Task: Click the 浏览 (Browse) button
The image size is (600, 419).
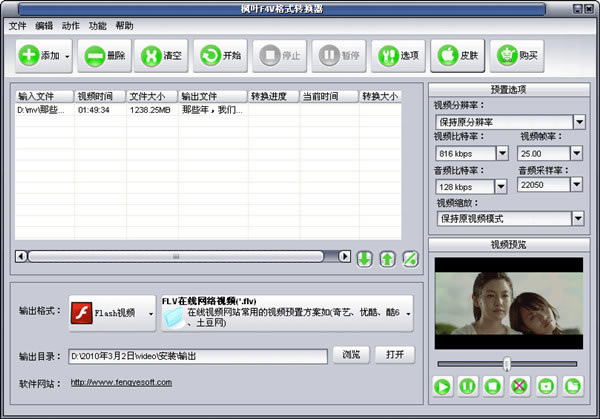Action: tap(351, 355)
